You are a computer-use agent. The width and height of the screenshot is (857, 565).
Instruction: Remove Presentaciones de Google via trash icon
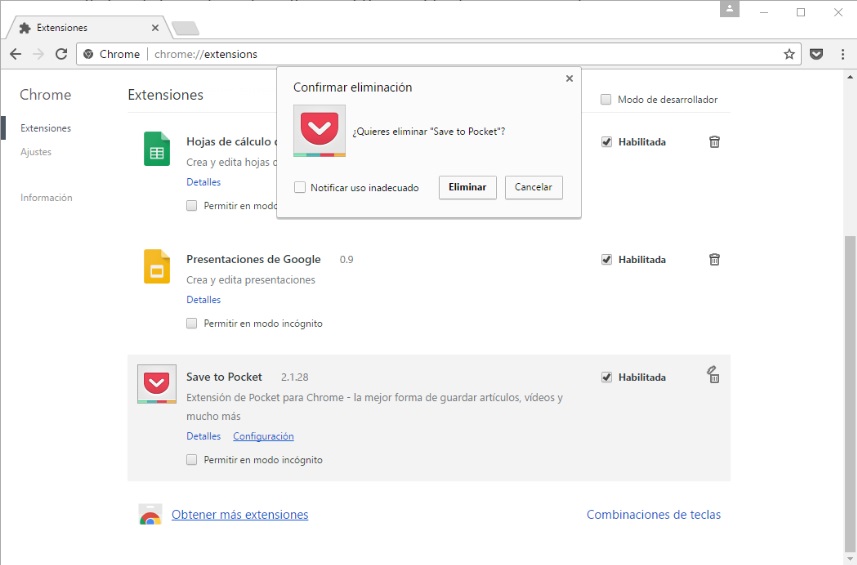point(714,260)
